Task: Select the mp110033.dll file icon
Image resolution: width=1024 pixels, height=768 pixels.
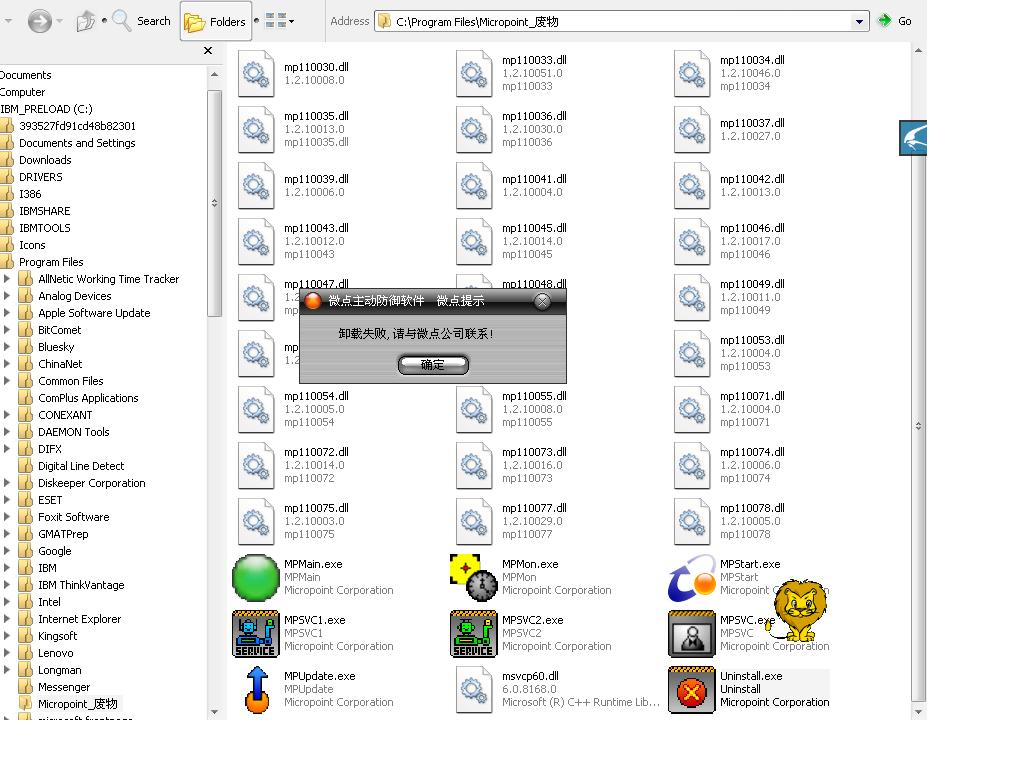Action: [474, 74]
